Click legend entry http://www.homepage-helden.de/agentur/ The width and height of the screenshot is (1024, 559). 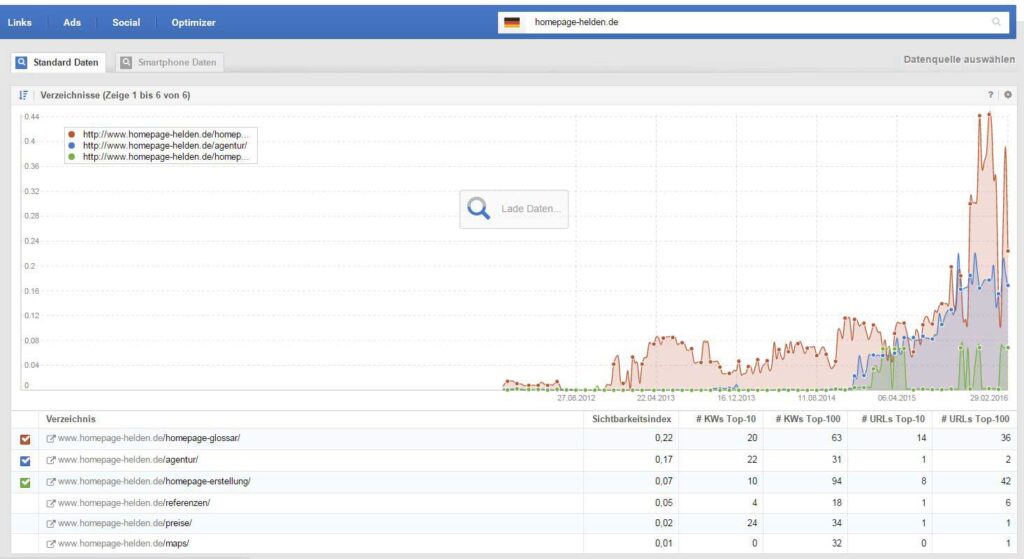click(x=165, y=146)
